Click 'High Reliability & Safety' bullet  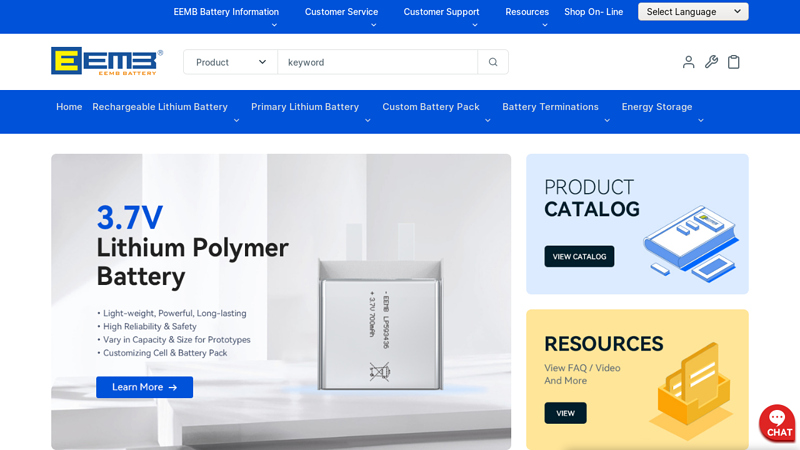pyautogui.click(x=147, y=327)
